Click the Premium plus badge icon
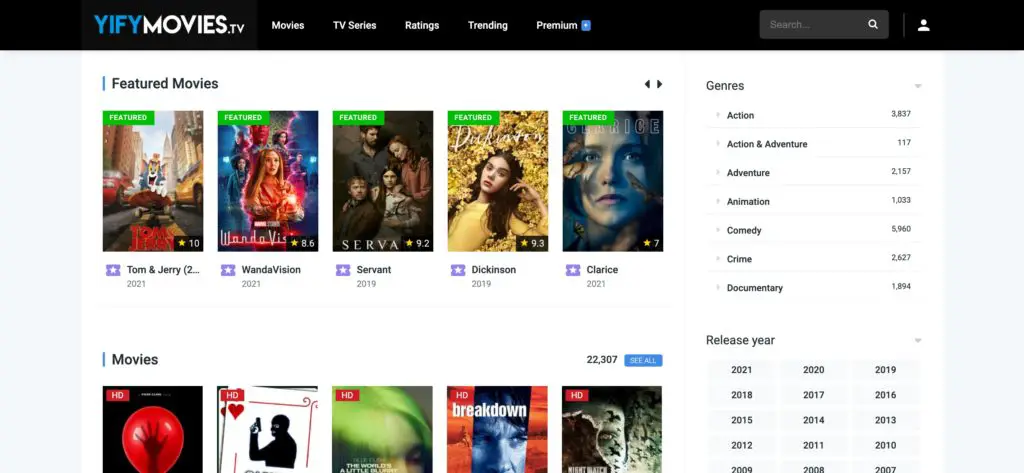 (x=586, y=25)
